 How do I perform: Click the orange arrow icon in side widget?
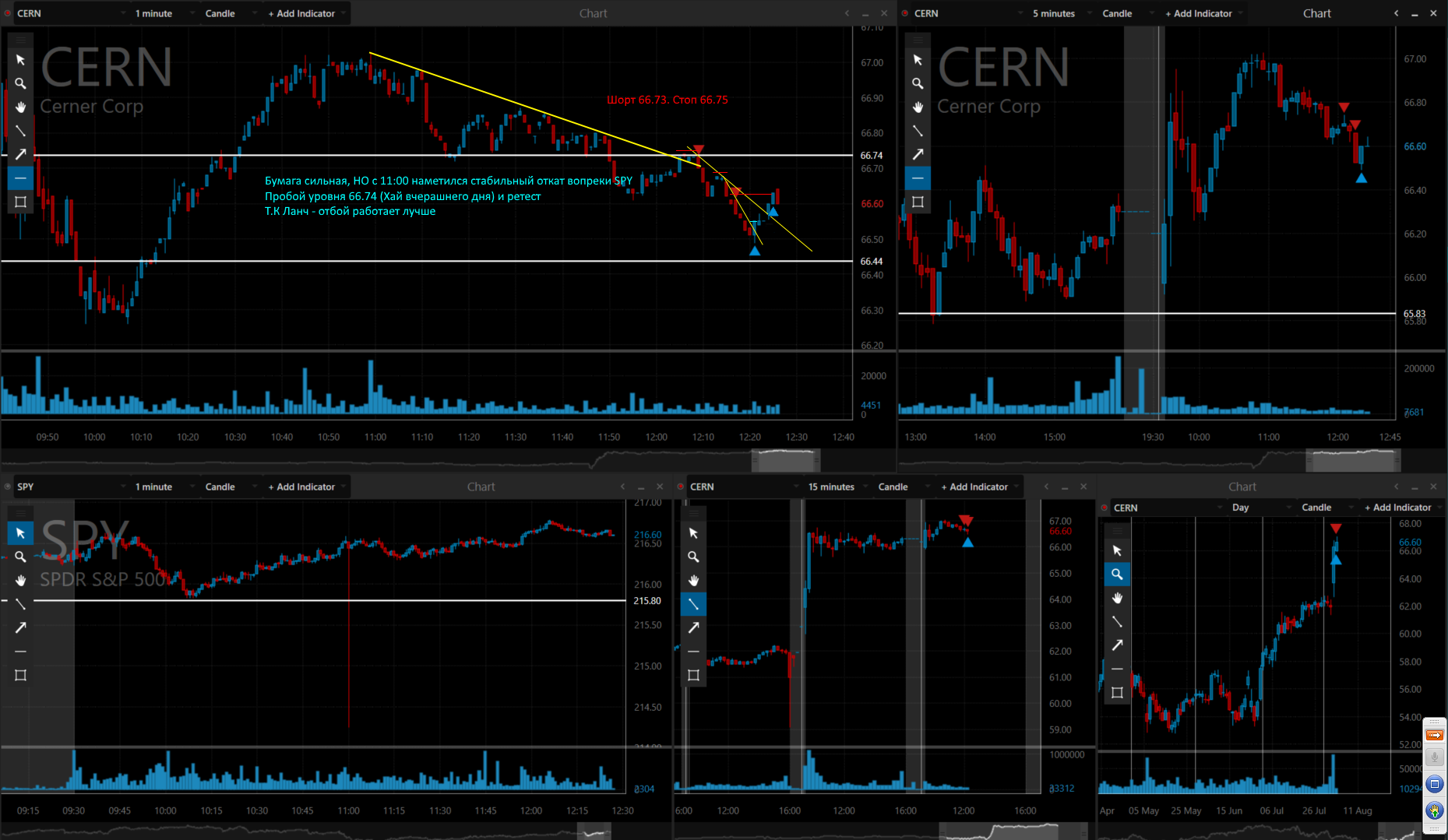click(1435, 735)
